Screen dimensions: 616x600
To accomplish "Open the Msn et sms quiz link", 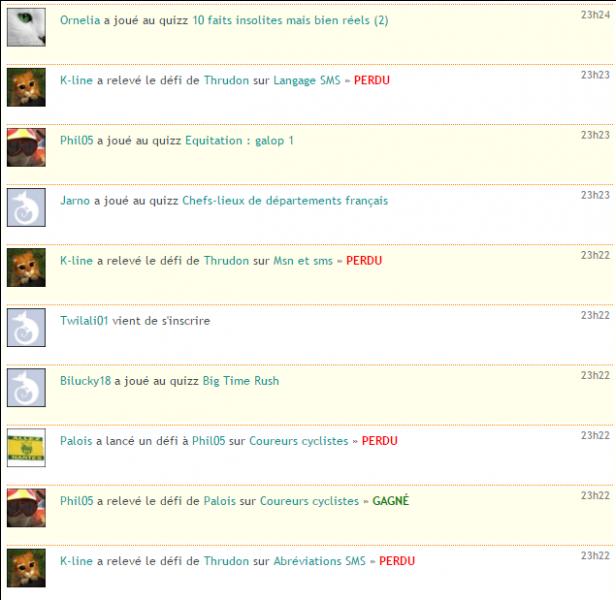I will point(303,261).
